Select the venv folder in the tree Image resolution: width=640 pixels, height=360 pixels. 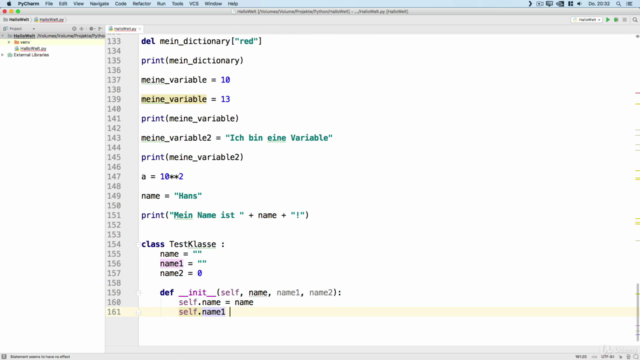25,42
